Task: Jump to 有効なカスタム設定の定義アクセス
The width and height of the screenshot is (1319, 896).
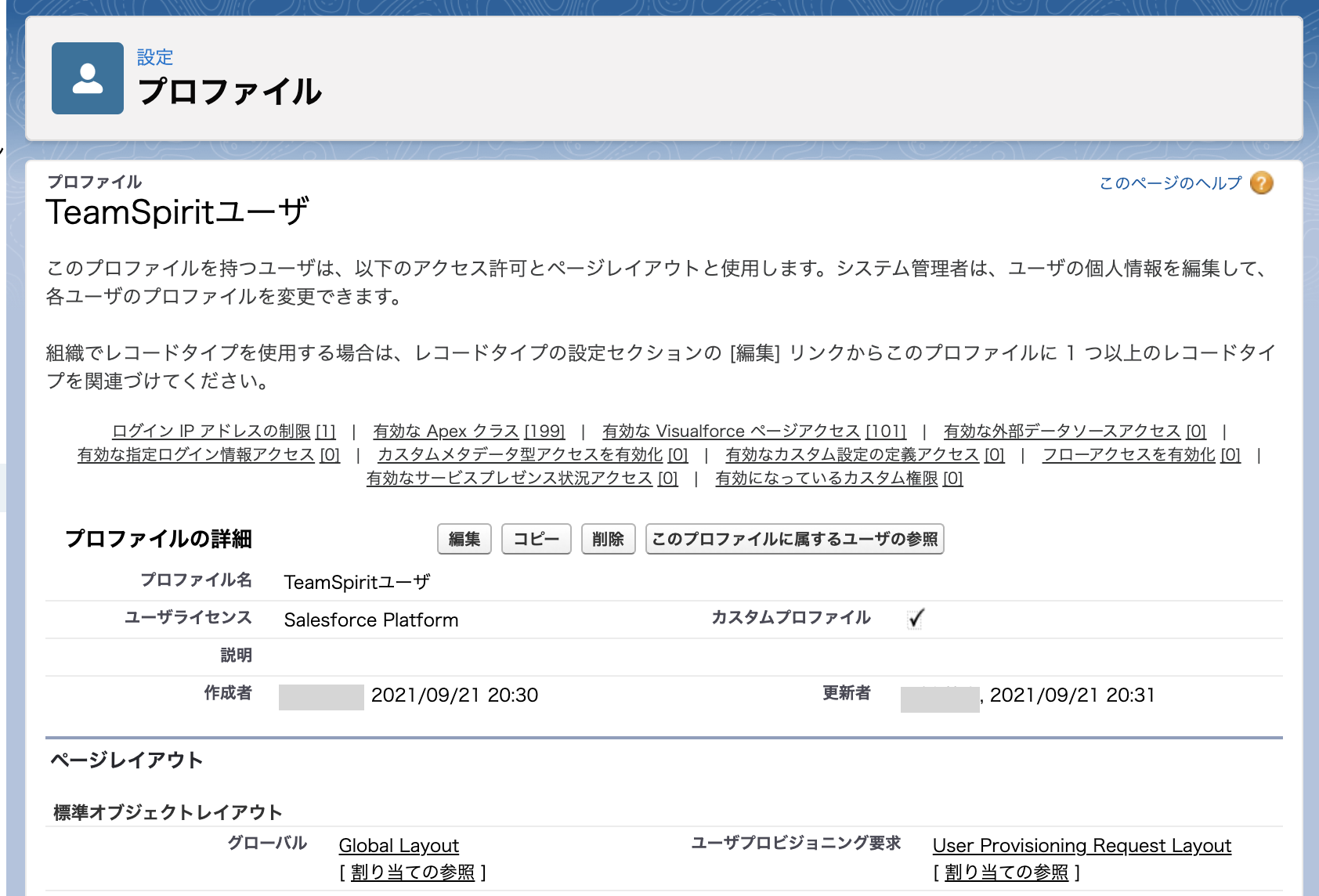Action: pyautogui.click(x=865, y=454)
